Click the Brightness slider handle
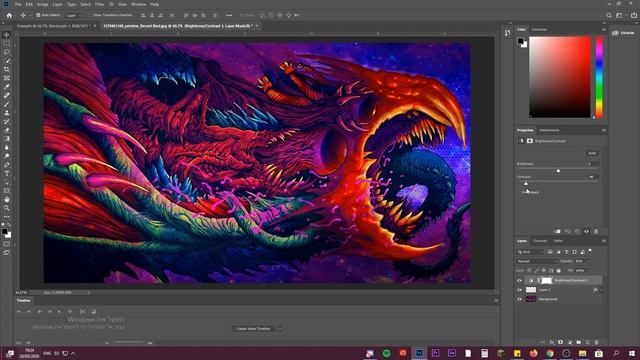Image resolution: width=640 pixels, height=360 pixels. [558, 170]
